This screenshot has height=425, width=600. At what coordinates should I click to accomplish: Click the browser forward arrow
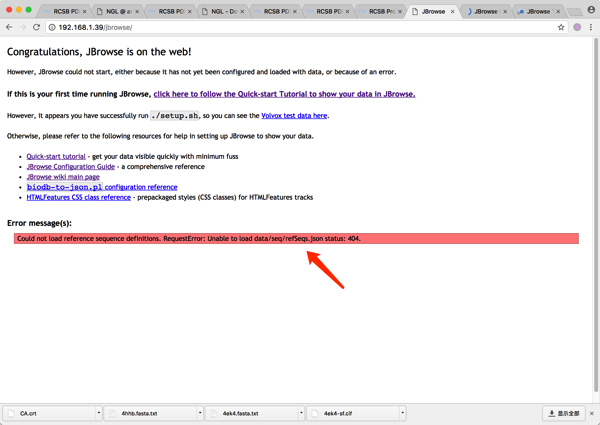pos(23,27)
